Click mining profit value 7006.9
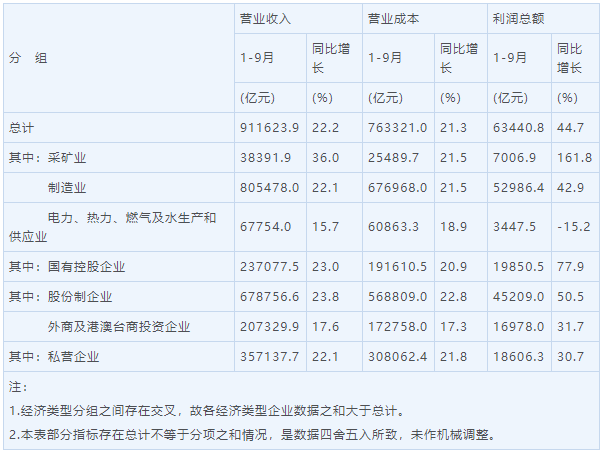602x453 pixels. (514, 157)
